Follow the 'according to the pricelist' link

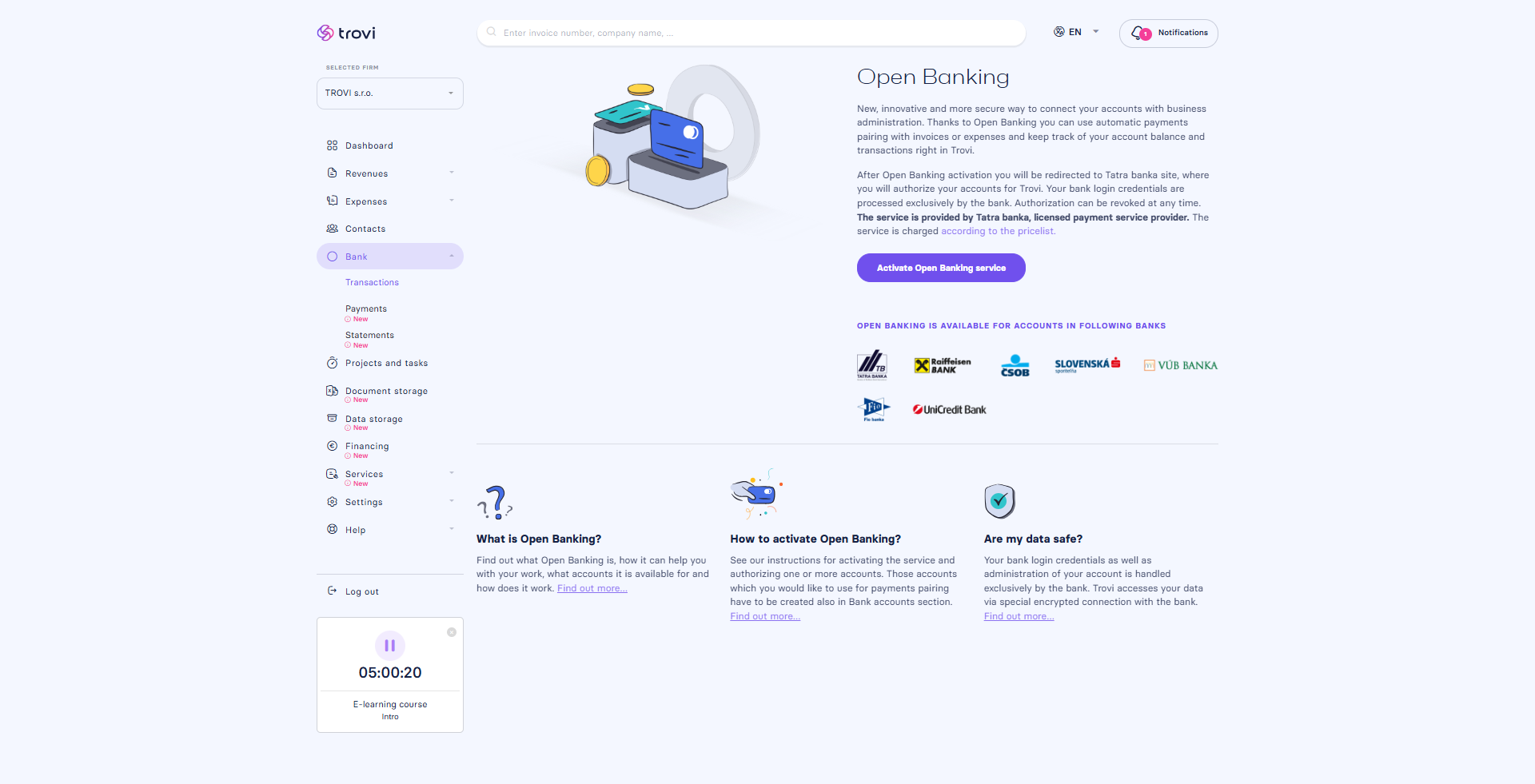(x=998, y=232)
